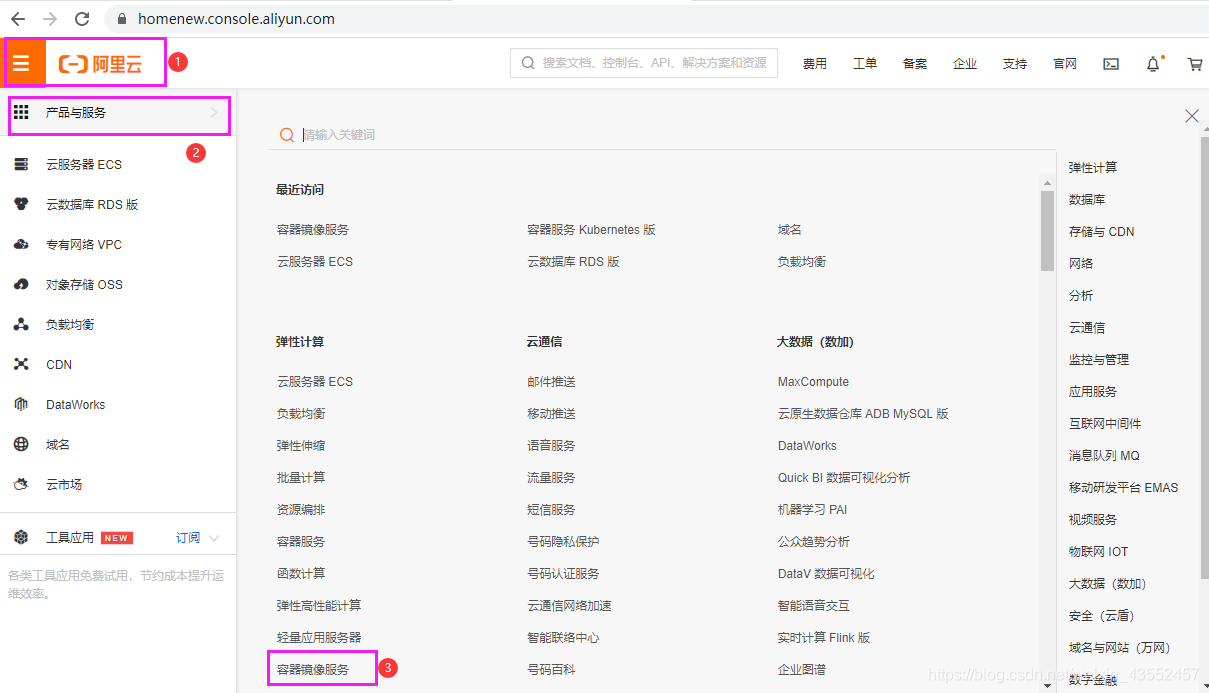Focus the top document search field

tap(644, 63)
